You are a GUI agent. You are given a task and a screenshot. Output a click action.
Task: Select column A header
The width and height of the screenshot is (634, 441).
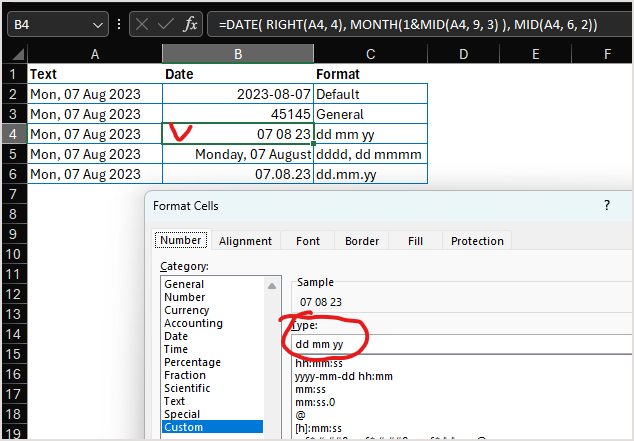(95, 54)
